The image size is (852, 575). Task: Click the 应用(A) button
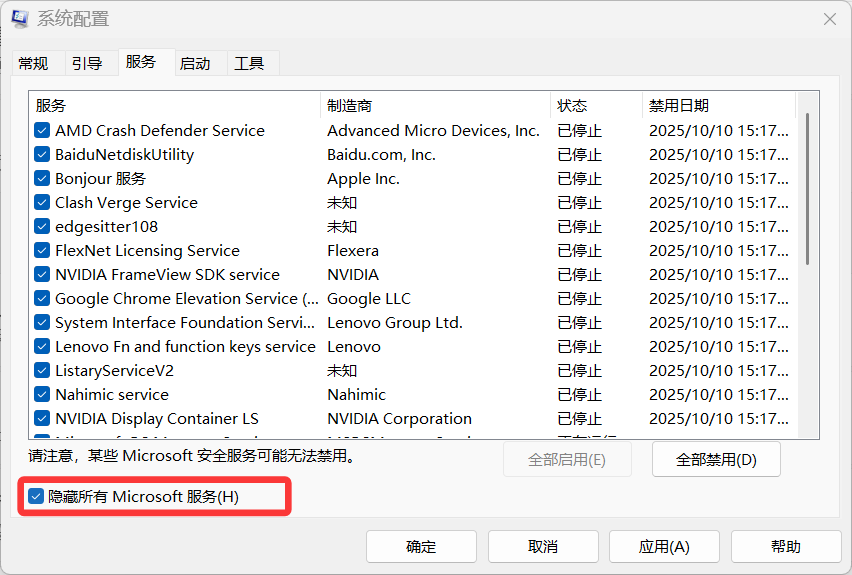[665, 547]
